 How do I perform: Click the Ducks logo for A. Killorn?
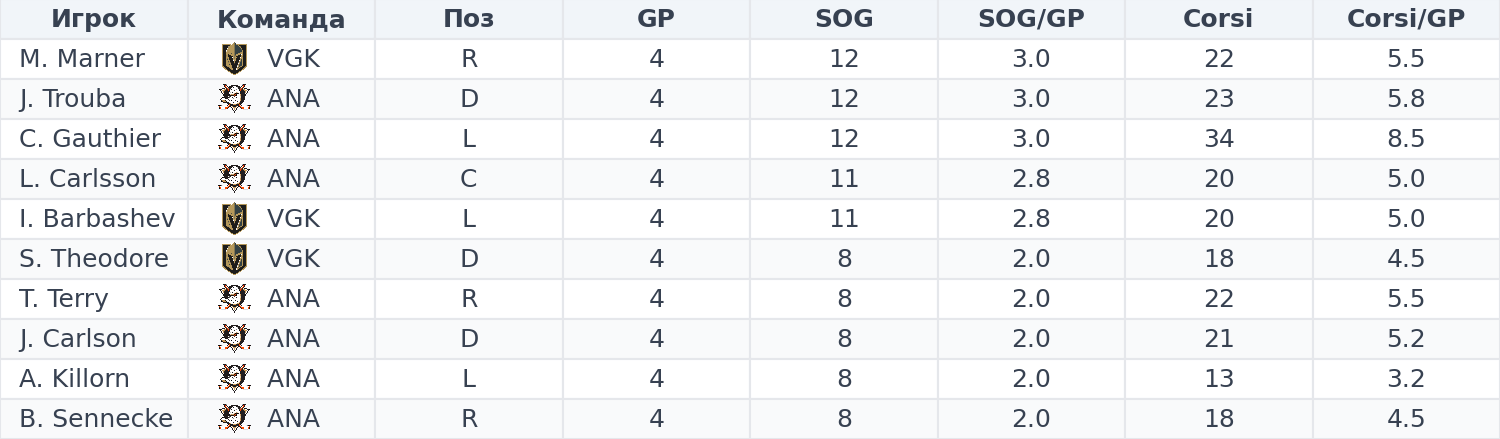(x=234, y=379)
